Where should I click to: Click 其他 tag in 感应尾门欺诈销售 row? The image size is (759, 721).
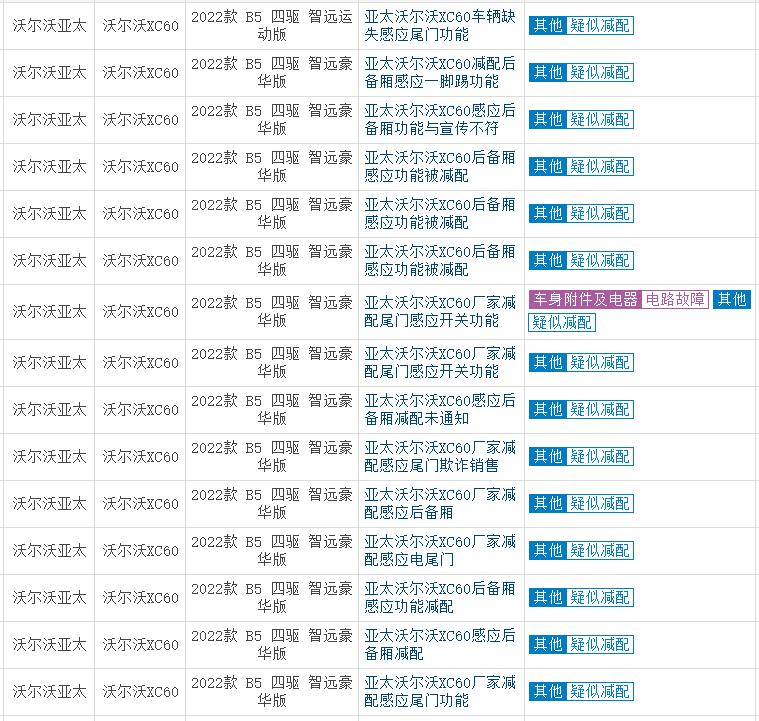pos(547,457)
